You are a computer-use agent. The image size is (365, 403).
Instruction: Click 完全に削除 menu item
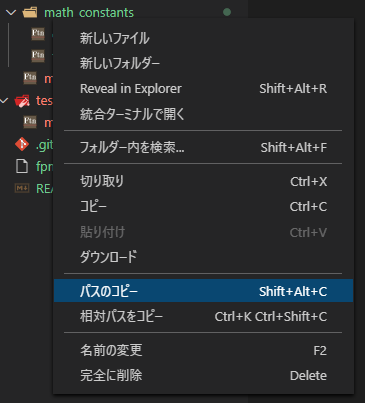click(203, 376)
